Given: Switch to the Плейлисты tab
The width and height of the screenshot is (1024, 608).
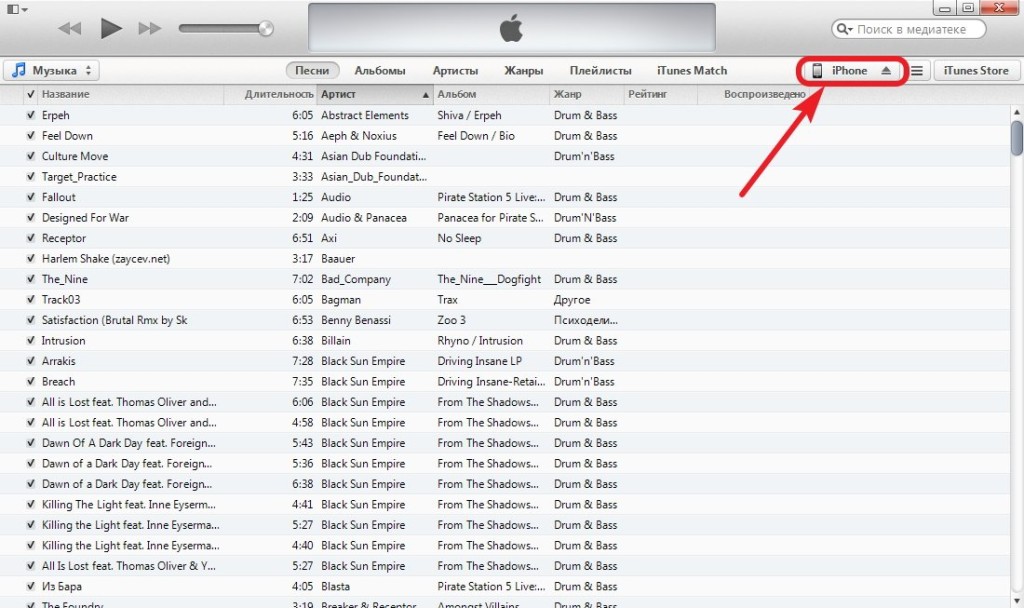Looking at the screenshot, I should coord(600,71).
